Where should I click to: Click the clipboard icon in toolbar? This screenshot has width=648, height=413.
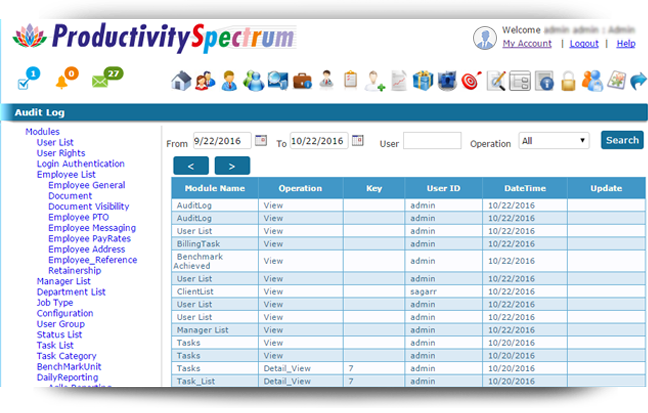350,81
